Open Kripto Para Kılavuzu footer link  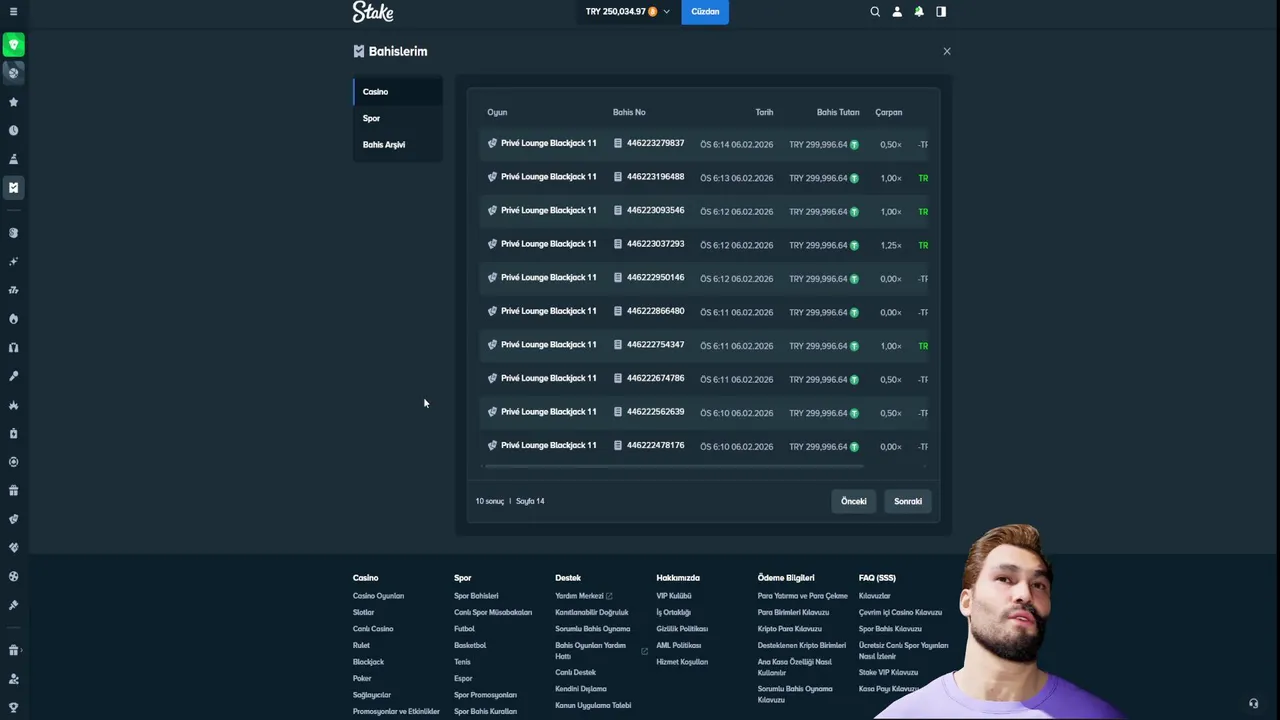click(790, 629)
